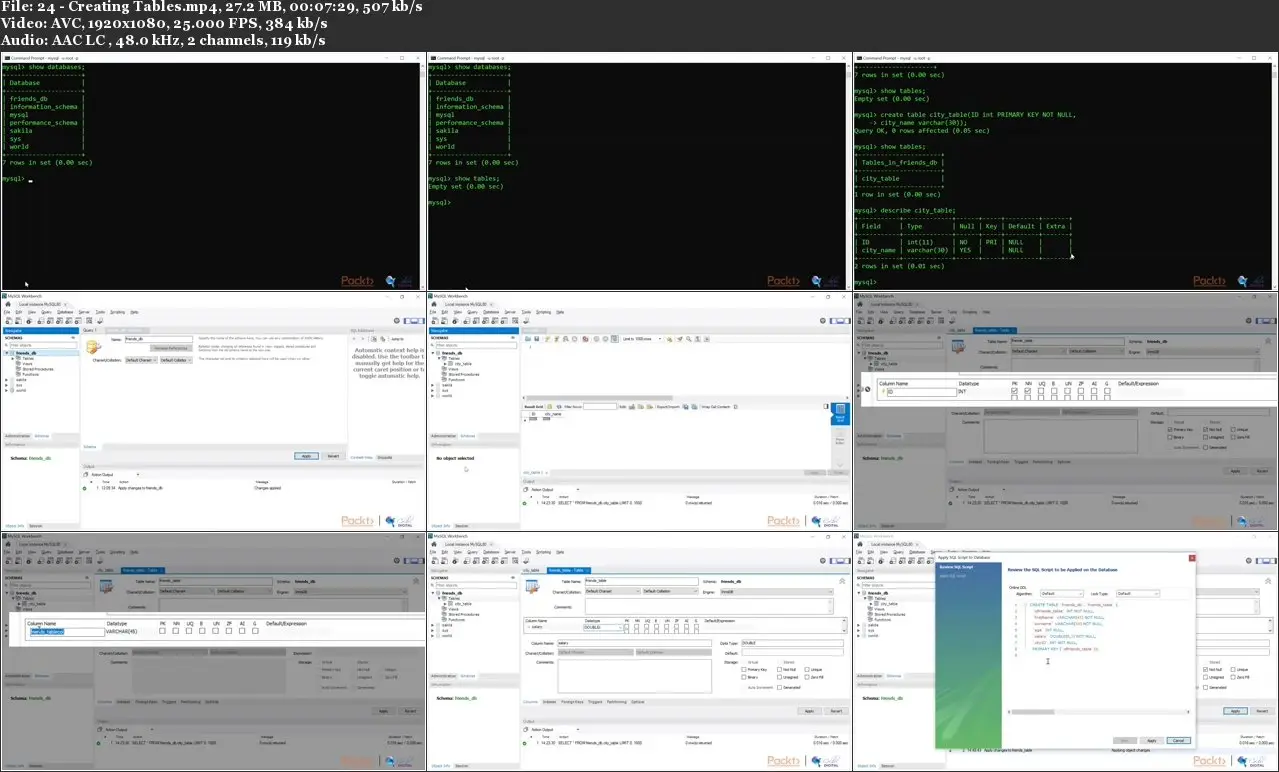Check Primary Key box in salary column editor
This screenshot has height=772, width=1279.
click(x=742, y=670)
